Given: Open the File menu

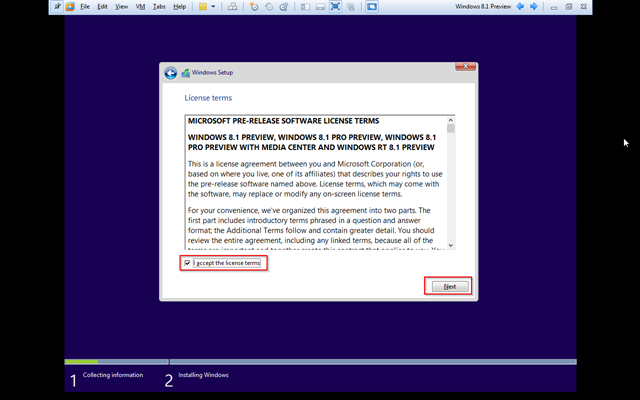Looking at the screenshot, I should click(85, 7).
